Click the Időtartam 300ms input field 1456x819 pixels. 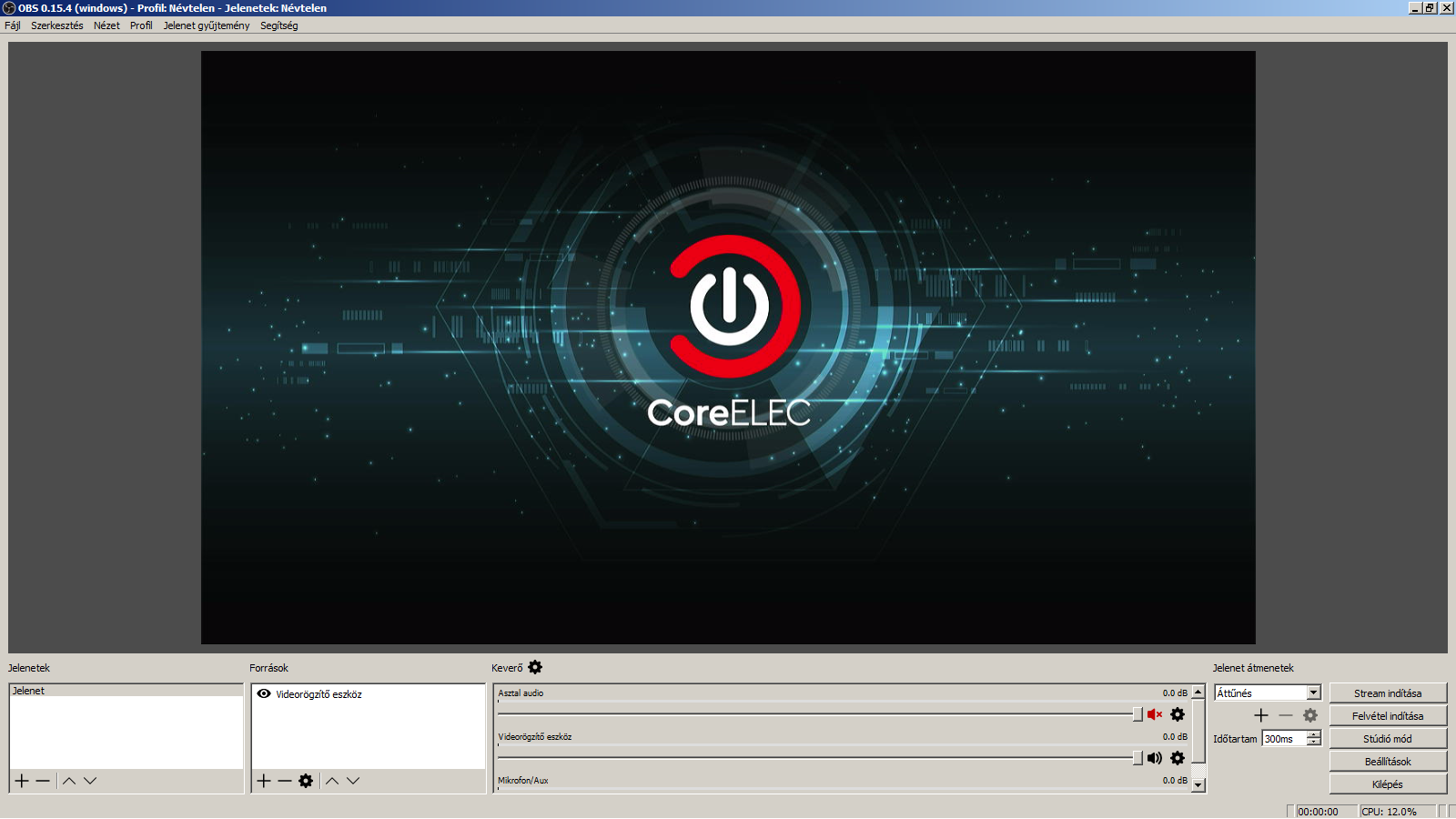(x=1284, y=738)
